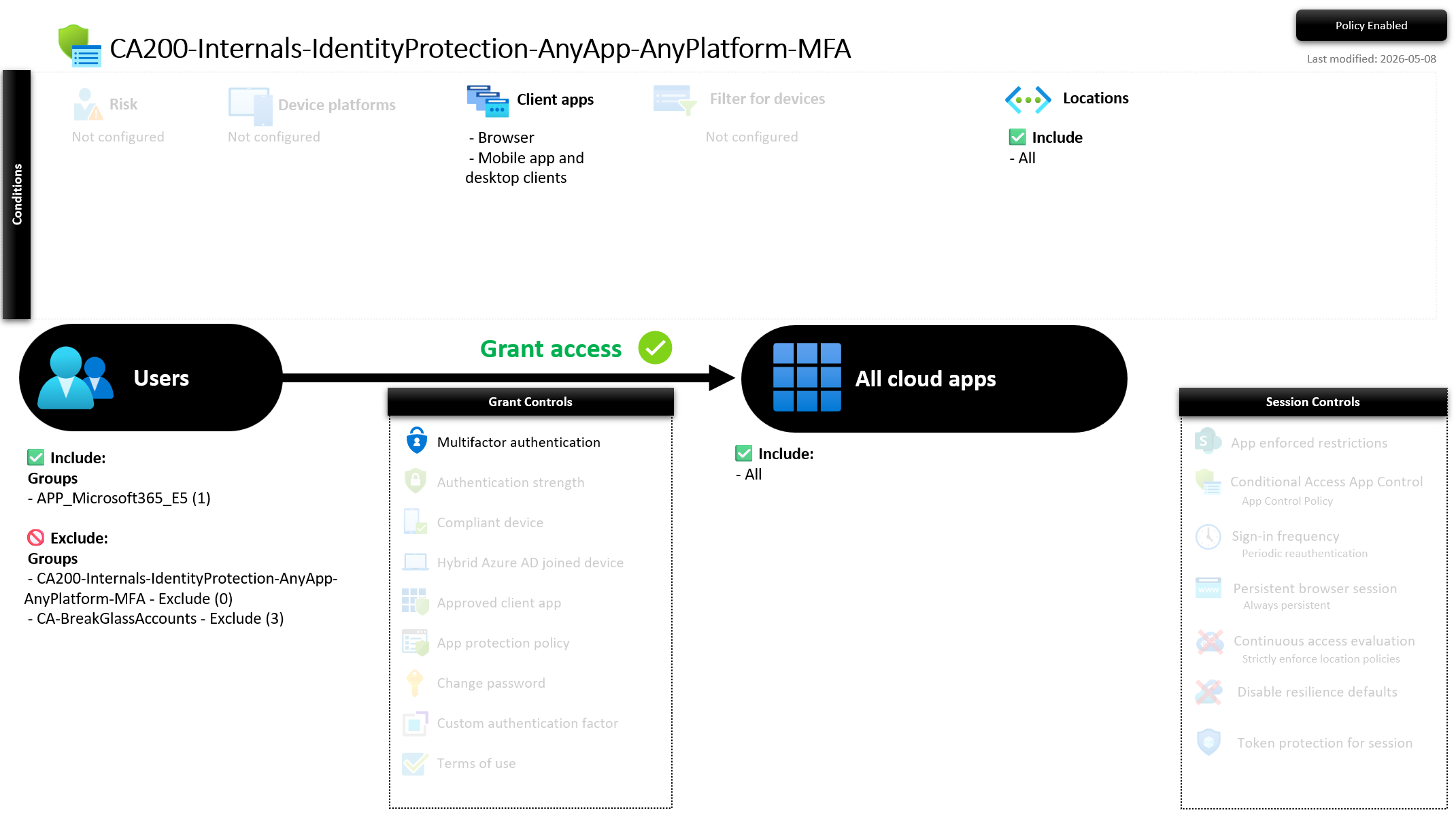Click the policy title CA200-Internals-IdentityProtection
The width and height of the screenshot is (1456, 819).
click(x=480, y=48)
